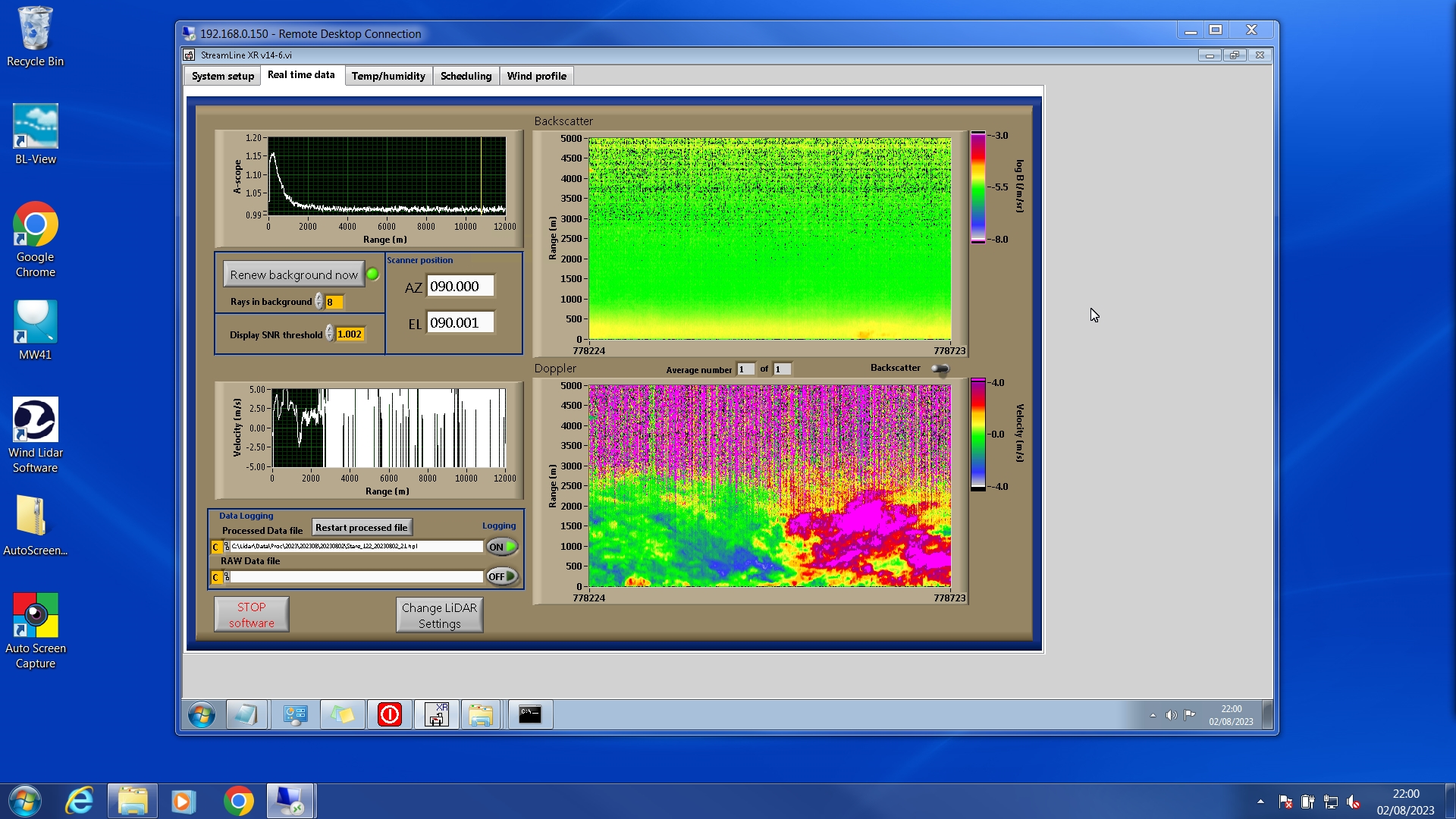
Task: Click Display SNR threshold stepper arrows
Action: coord(330,334)
